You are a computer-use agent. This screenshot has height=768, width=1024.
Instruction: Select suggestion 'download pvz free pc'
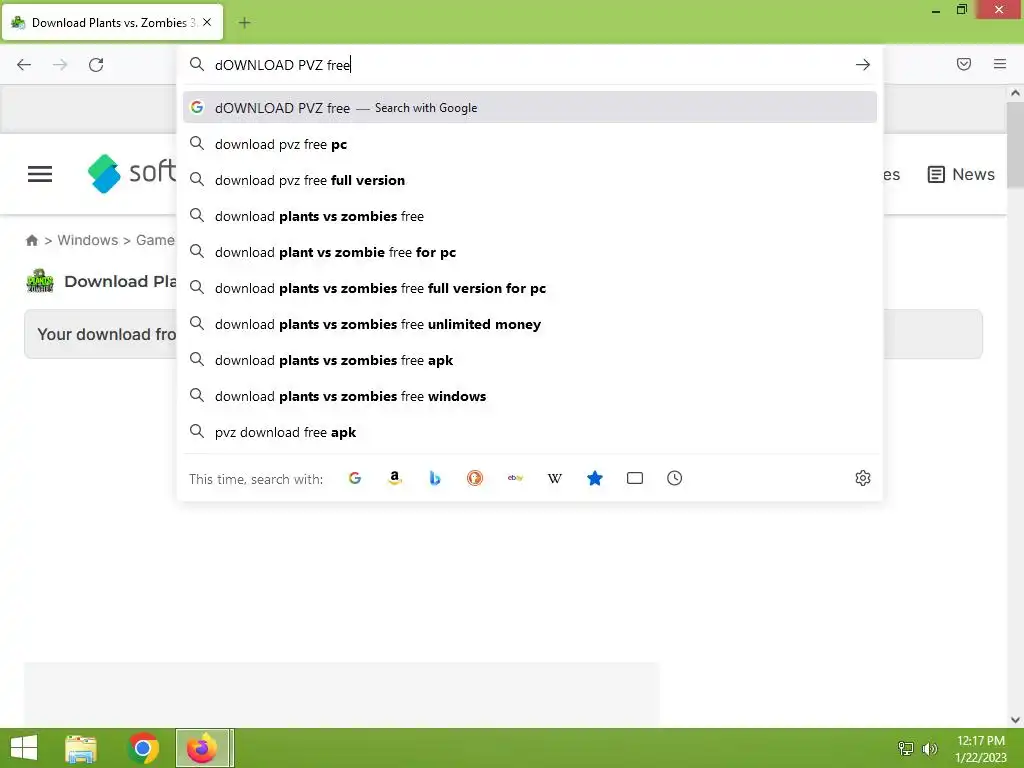pyautogui.click(x=530, y=144)
